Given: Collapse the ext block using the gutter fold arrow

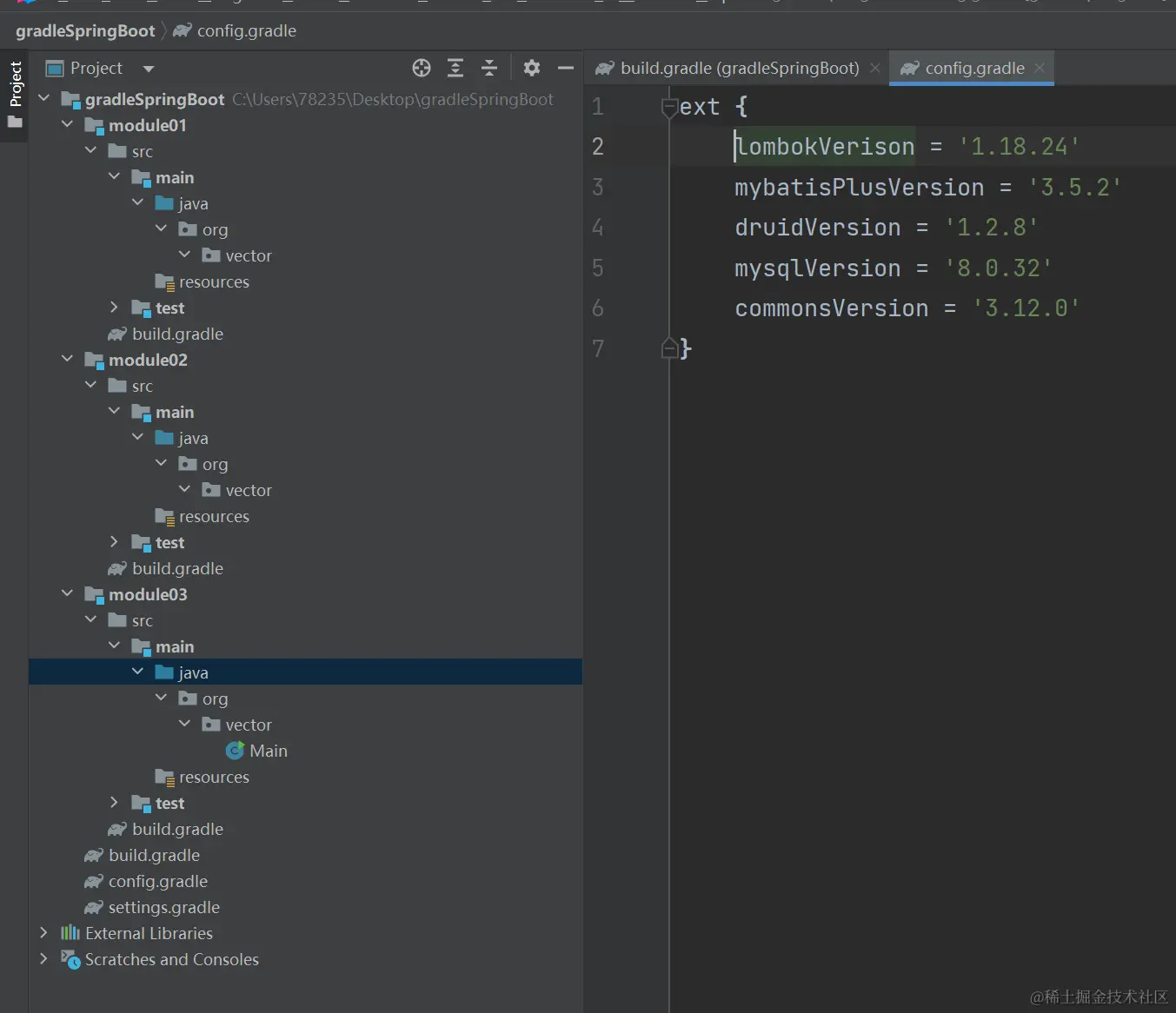Looking at the screenshot, I should tap(669, 106).
